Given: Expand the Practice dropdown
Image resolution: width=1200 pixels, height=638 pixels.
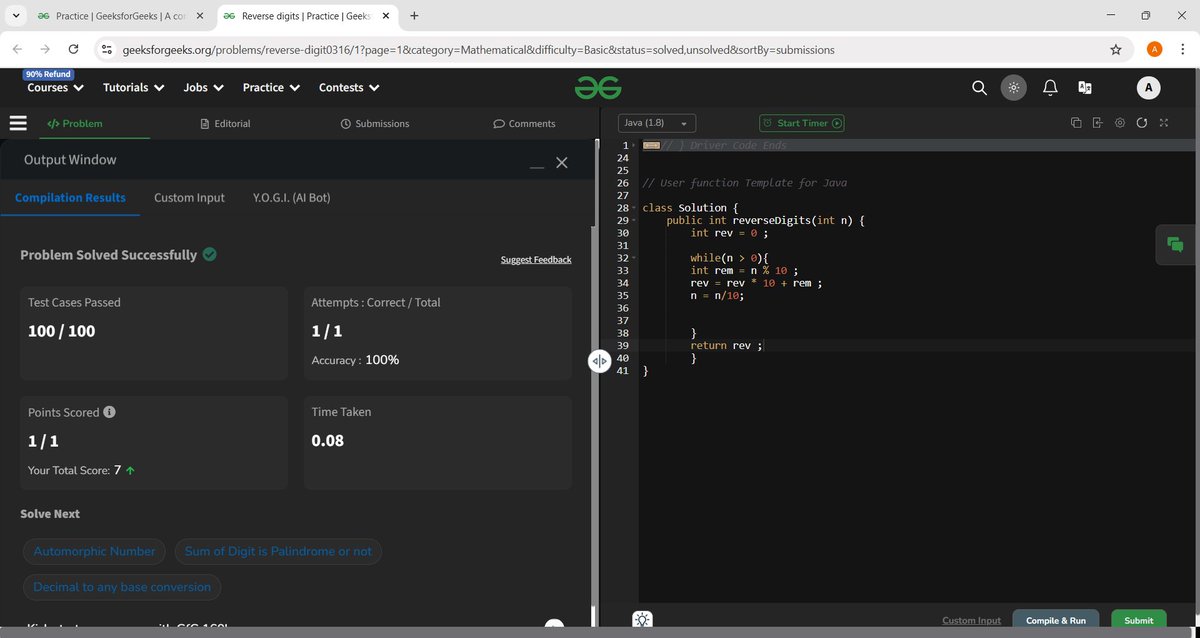Looking at the screenshot, I should point(271,88).
